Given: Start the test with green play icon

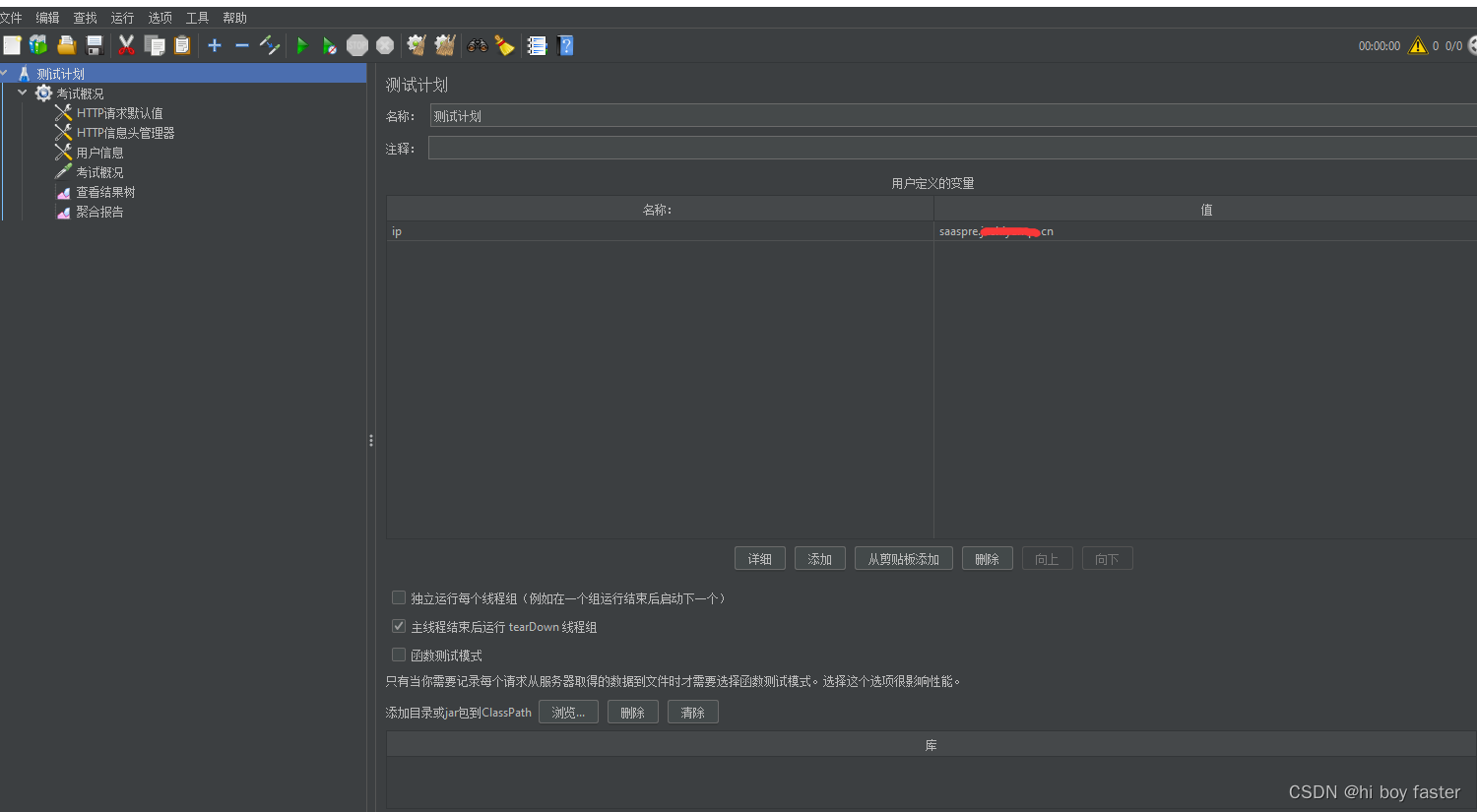Looking at the screenshot, I should pos(302,45).
